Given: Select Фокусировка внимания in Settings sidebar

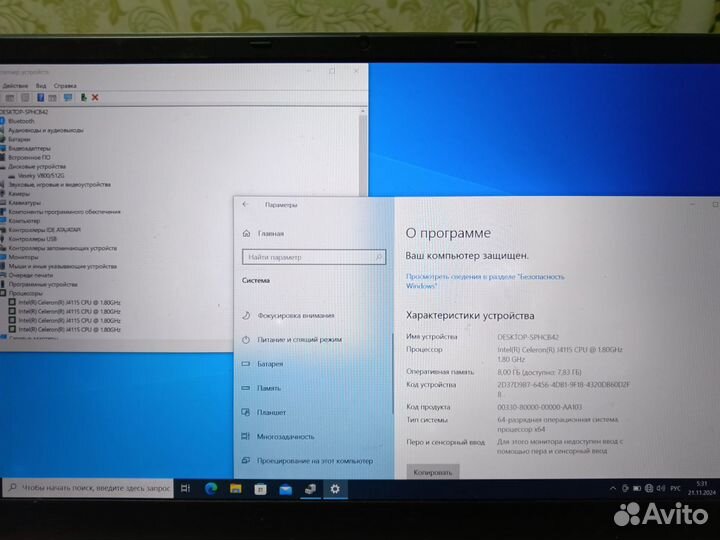Looking at the screenshot, I should [x=295, y=315].
